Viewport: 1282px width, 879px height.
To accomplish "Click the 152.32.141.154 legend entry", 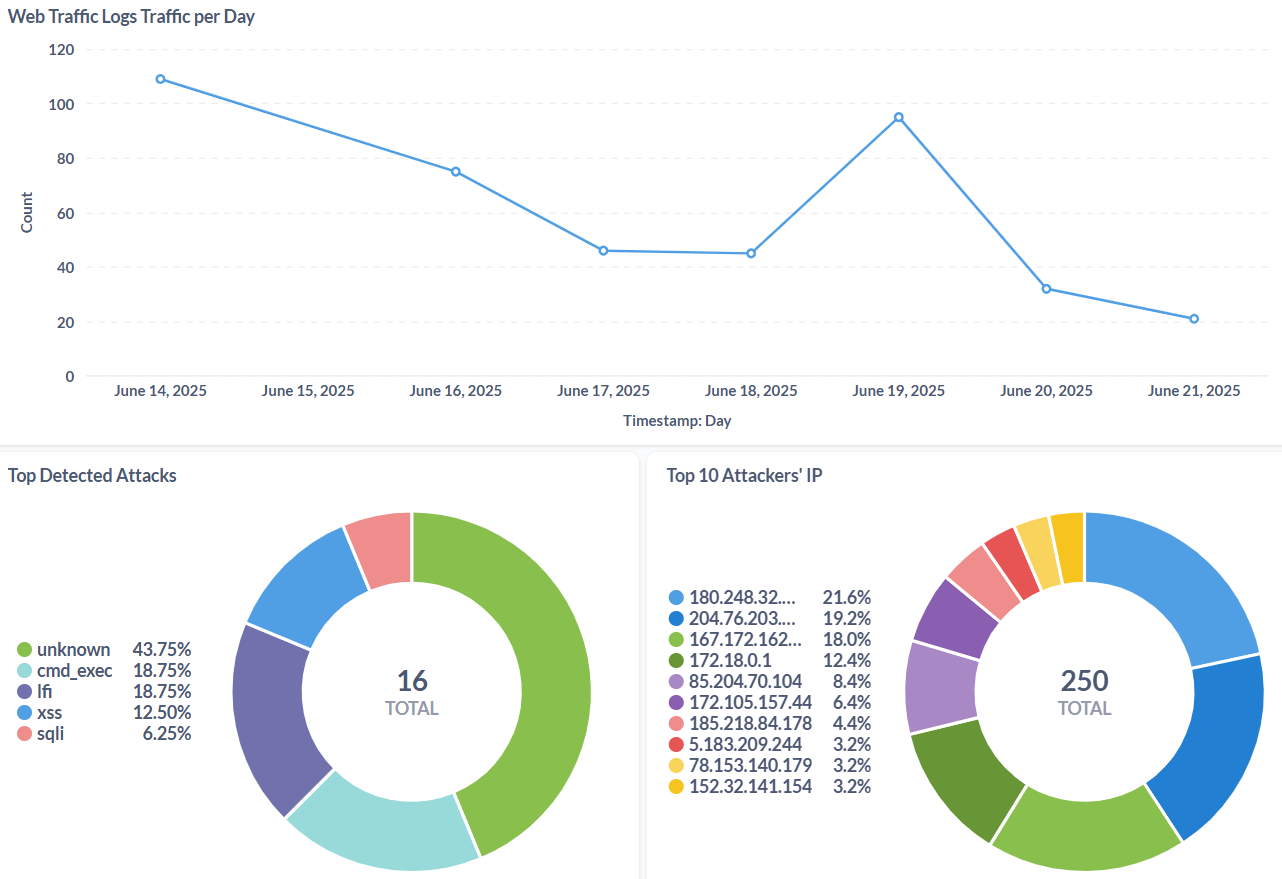I will click(750, 786).
